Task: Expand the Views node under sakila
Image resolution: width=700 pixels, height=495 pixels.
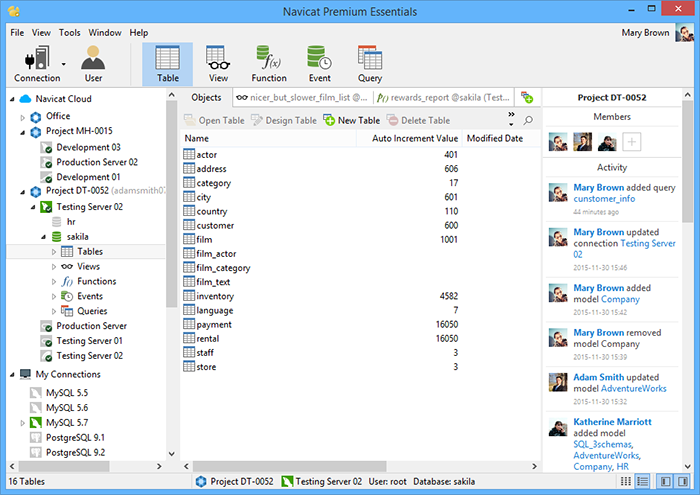Action: [54, 266]
